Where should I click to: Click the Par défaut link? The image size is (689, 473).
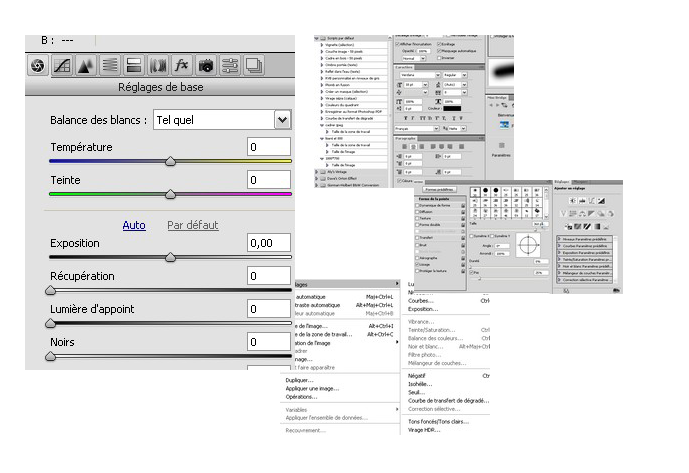point(192,225)
